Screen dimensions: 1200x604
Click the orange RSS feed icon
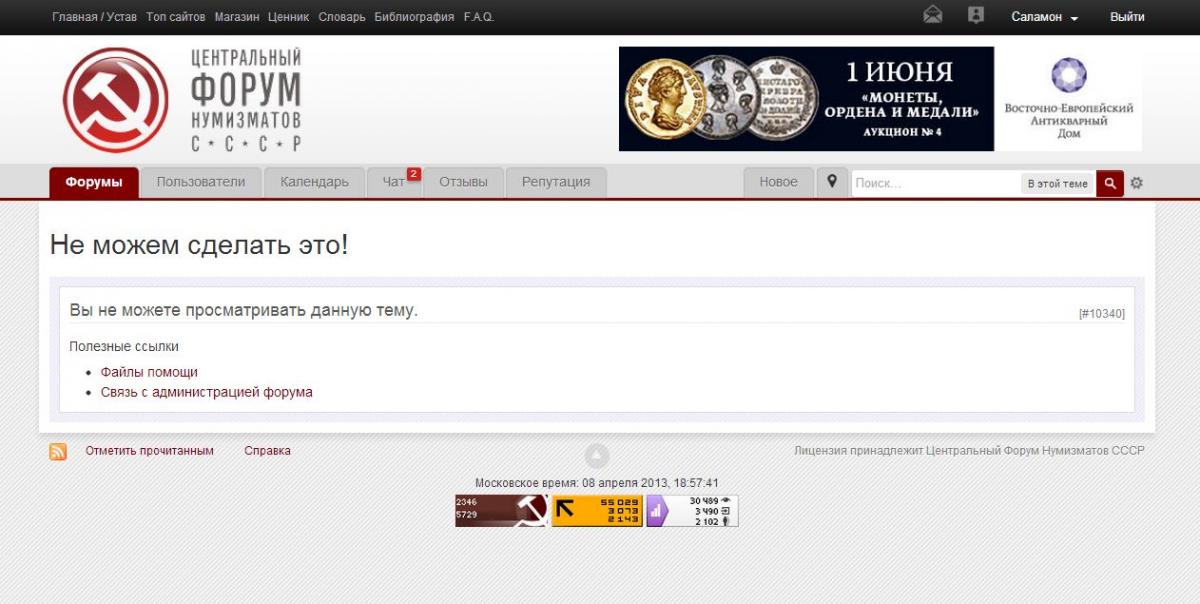pos(58,452)
